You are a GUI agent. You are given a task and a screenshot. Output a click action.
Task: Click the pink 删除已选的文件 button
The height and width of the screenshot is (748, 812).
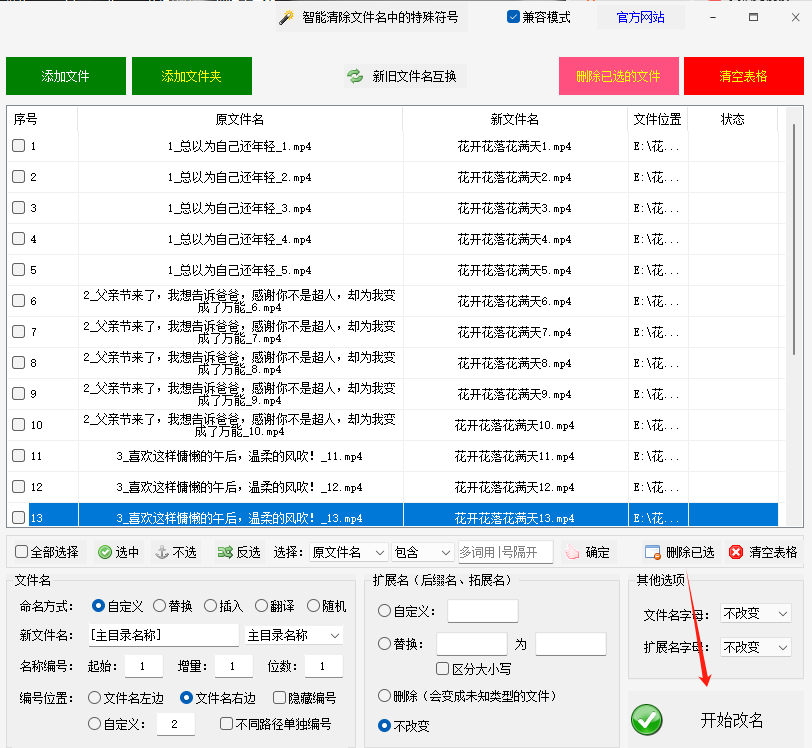618,76
